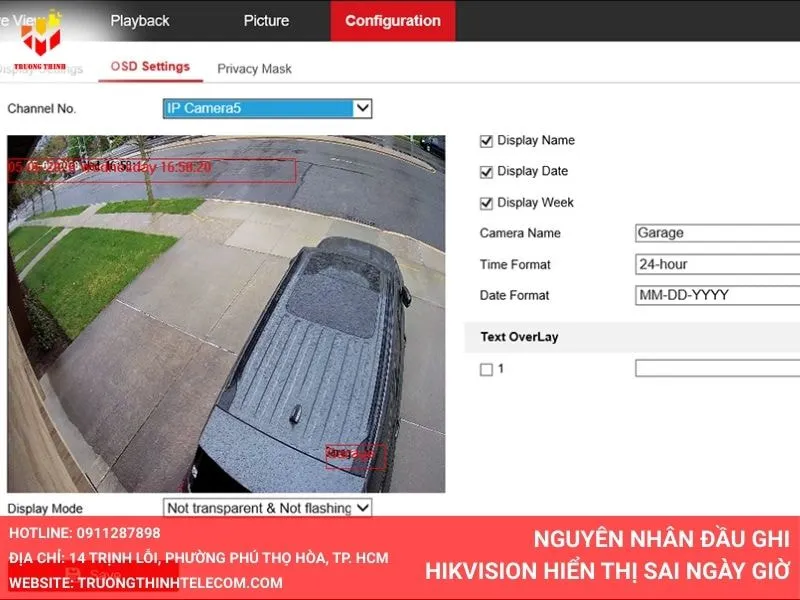
Task: Open the Date Format dropdown
Action: 715,295
